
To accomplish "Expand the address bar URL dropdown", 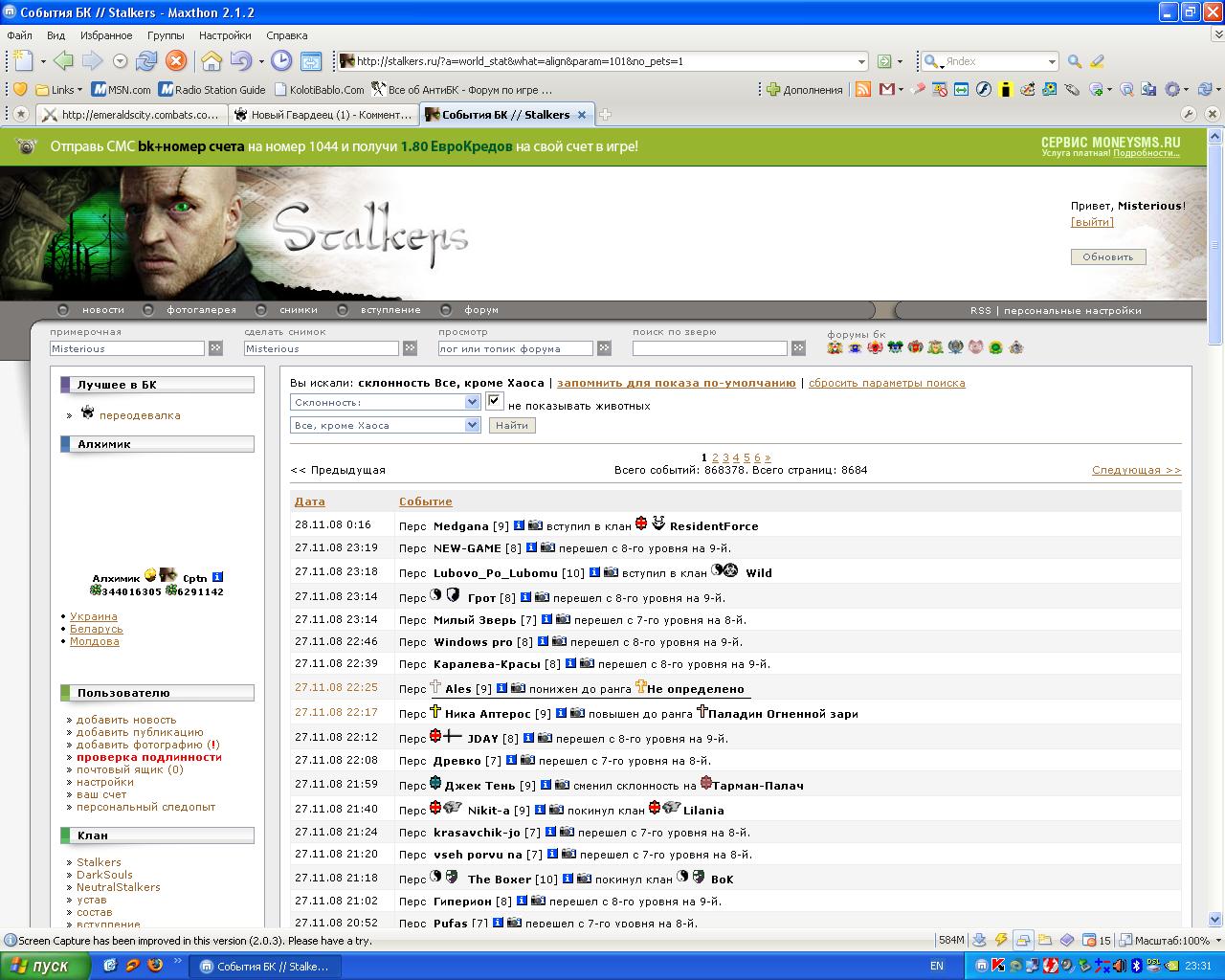I will [861, 61].
